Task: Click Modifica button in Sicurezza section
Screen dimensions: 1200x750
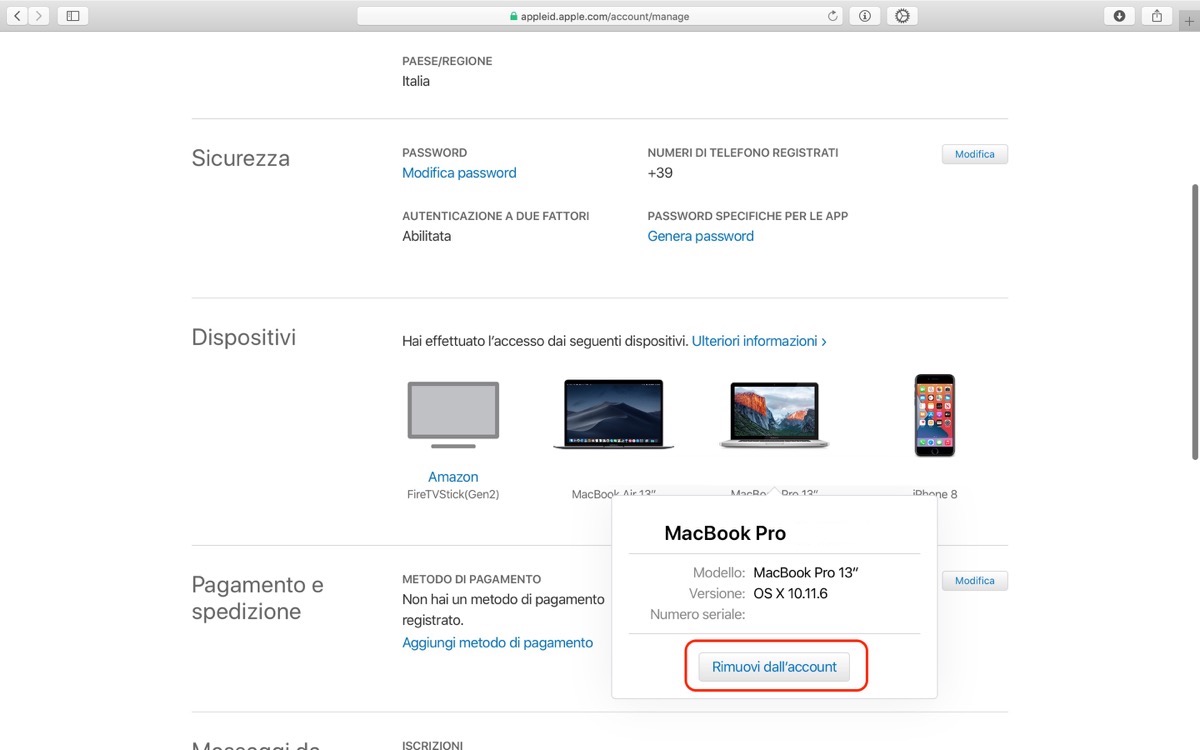Action: click(975, 154)
